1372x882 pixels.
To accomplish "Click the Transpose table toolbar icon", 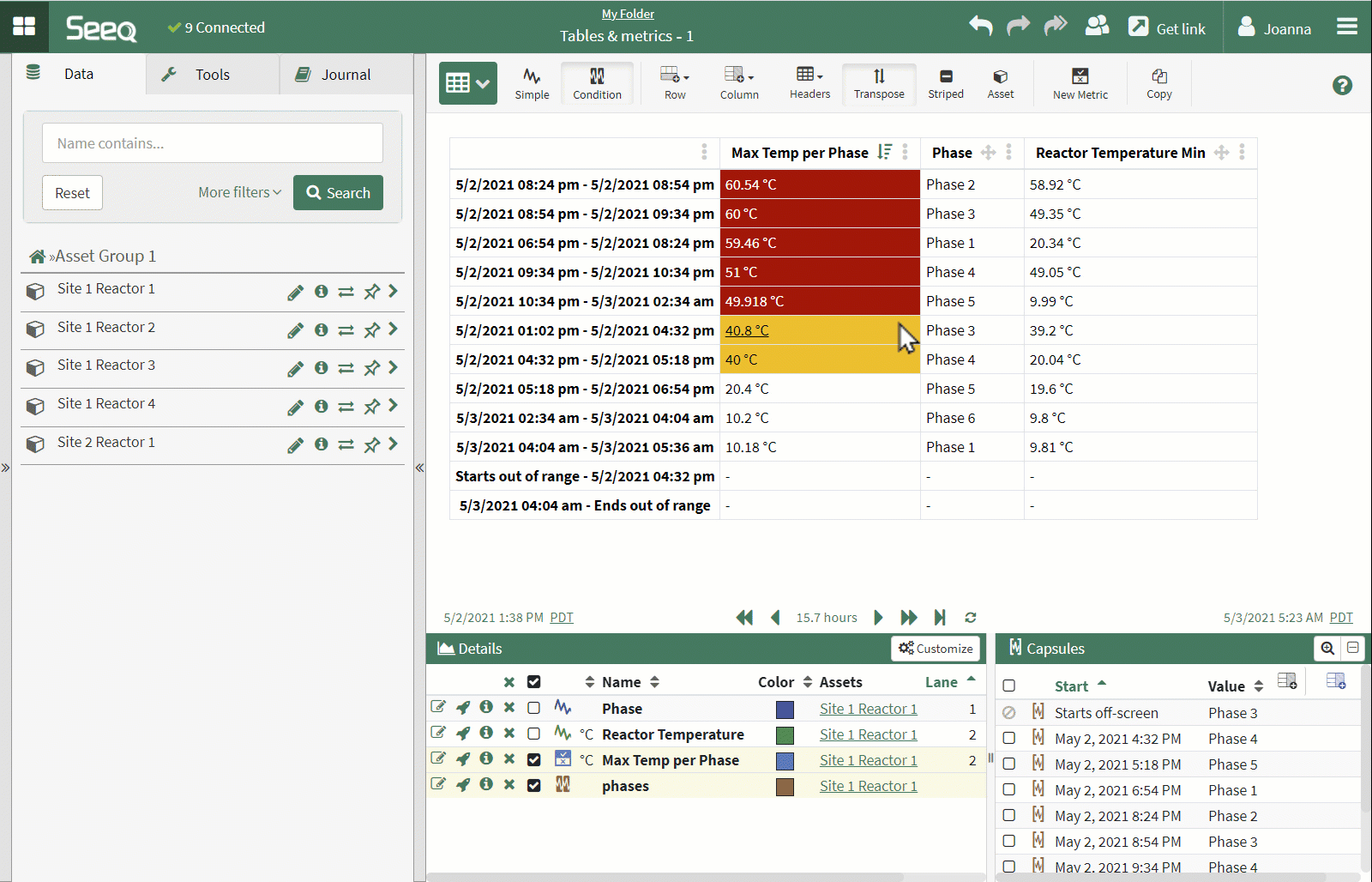I will [x=879, y=83].
